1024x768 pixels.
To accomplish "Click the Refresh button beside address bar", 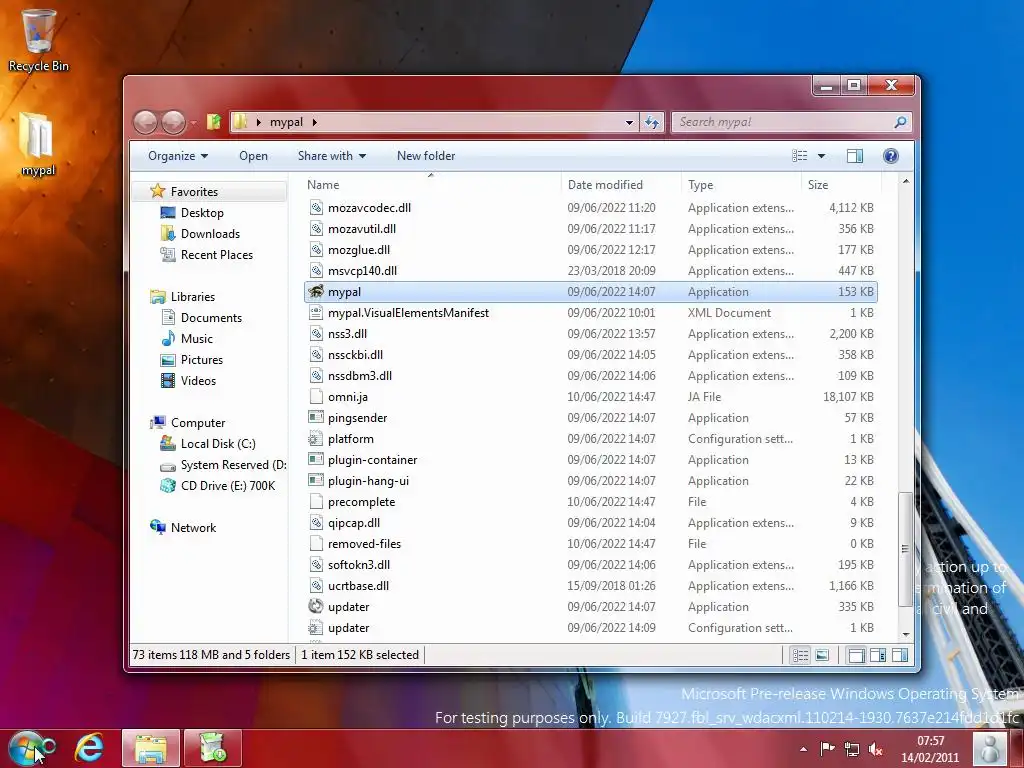I will click(652, 122).
